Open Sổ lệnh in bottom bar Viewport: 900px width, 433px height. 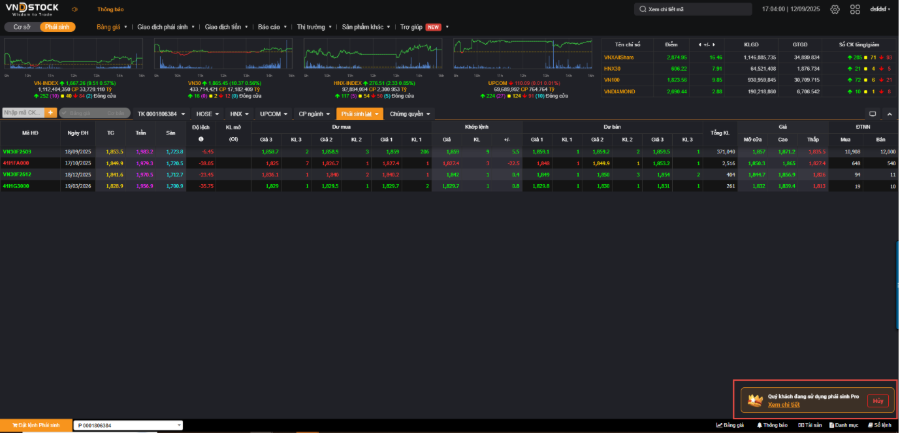pos(882,426)
